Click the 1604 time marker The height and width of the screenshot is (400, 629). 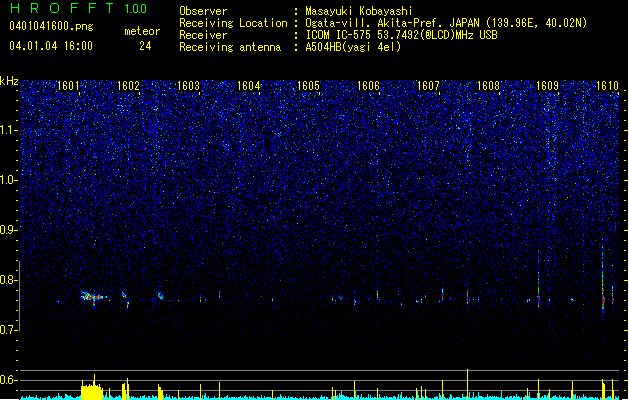(x=248, y=85)
